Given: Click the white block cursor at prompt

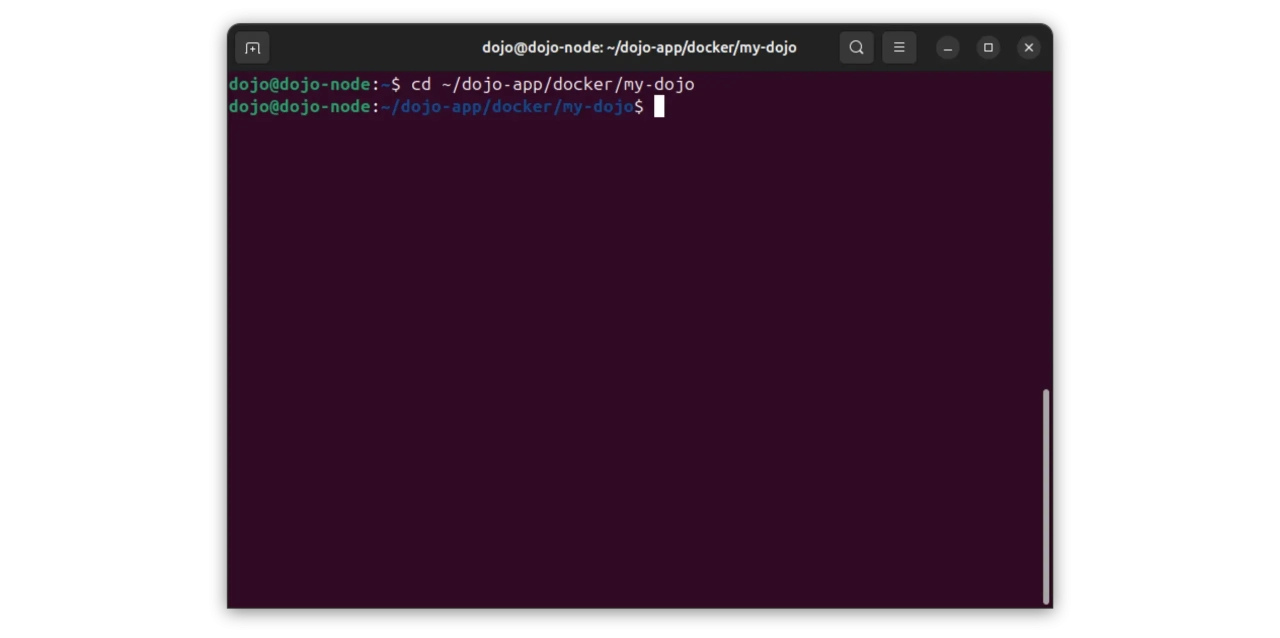Looking at the screenshot, I should [x=659, y=107].
